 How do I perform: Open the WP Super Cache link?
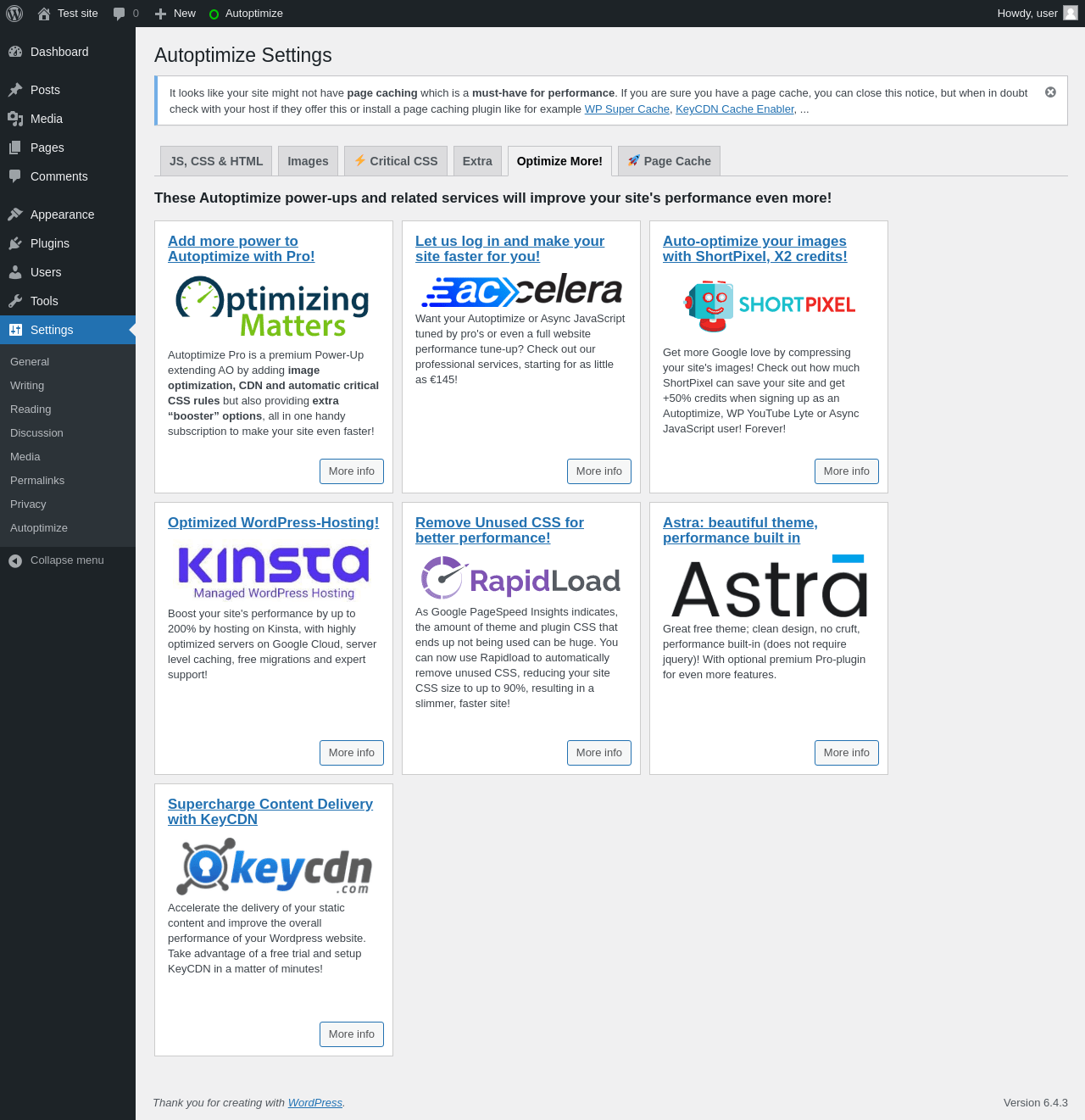tap(627, 109)
